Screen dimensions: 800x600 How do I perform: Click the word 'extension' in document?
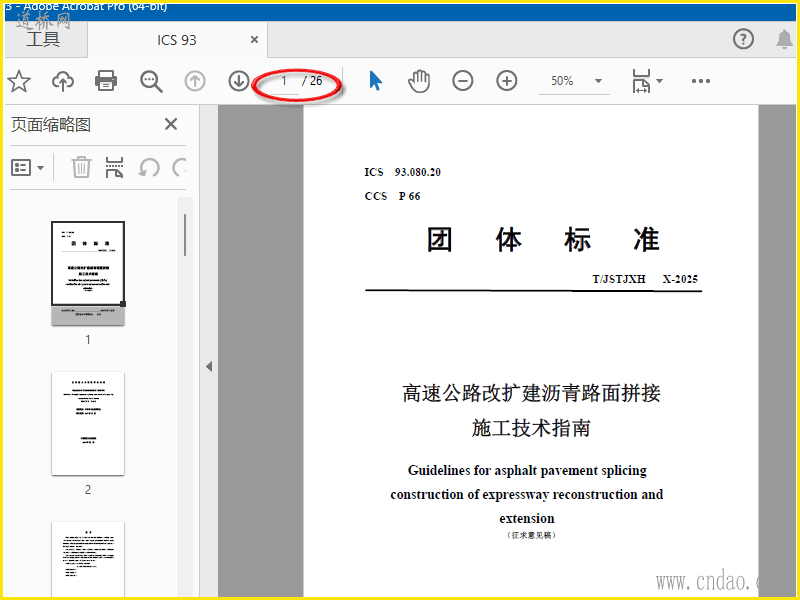[527, 518]
